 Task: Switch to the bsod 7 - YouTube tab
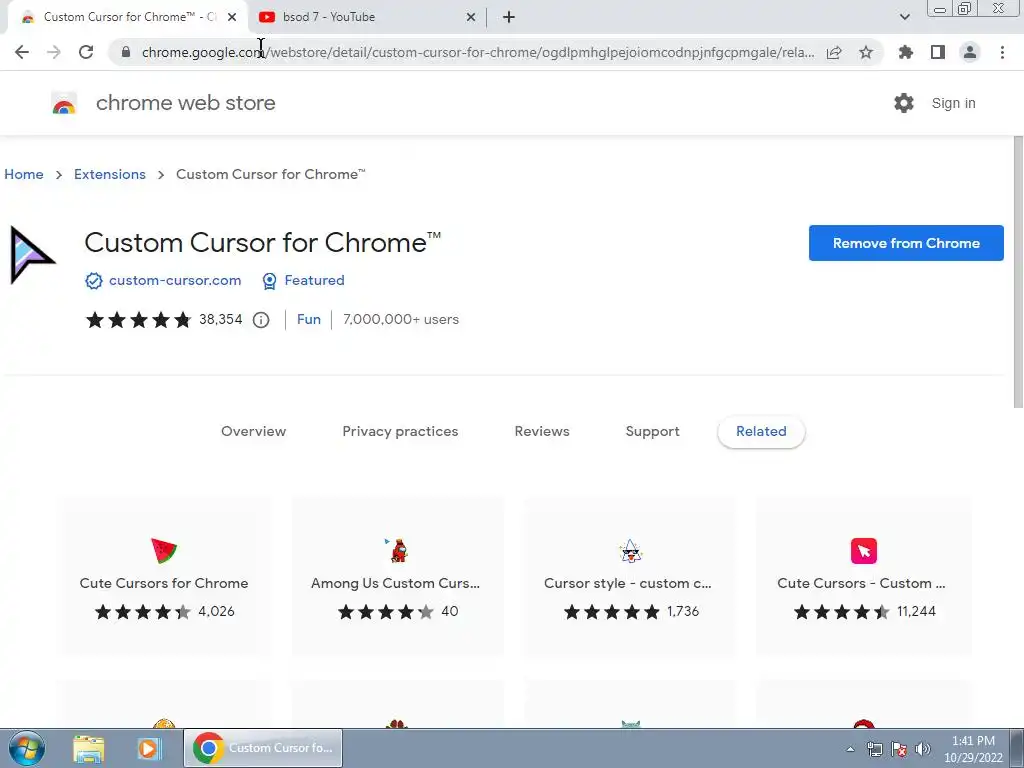tap(367, 17)
